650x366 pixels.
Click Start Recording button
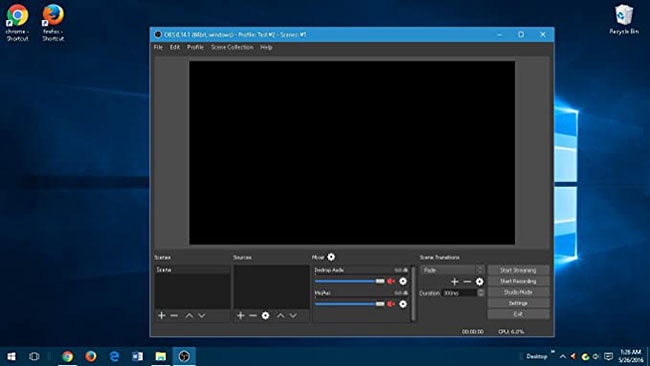coord(518,281)
